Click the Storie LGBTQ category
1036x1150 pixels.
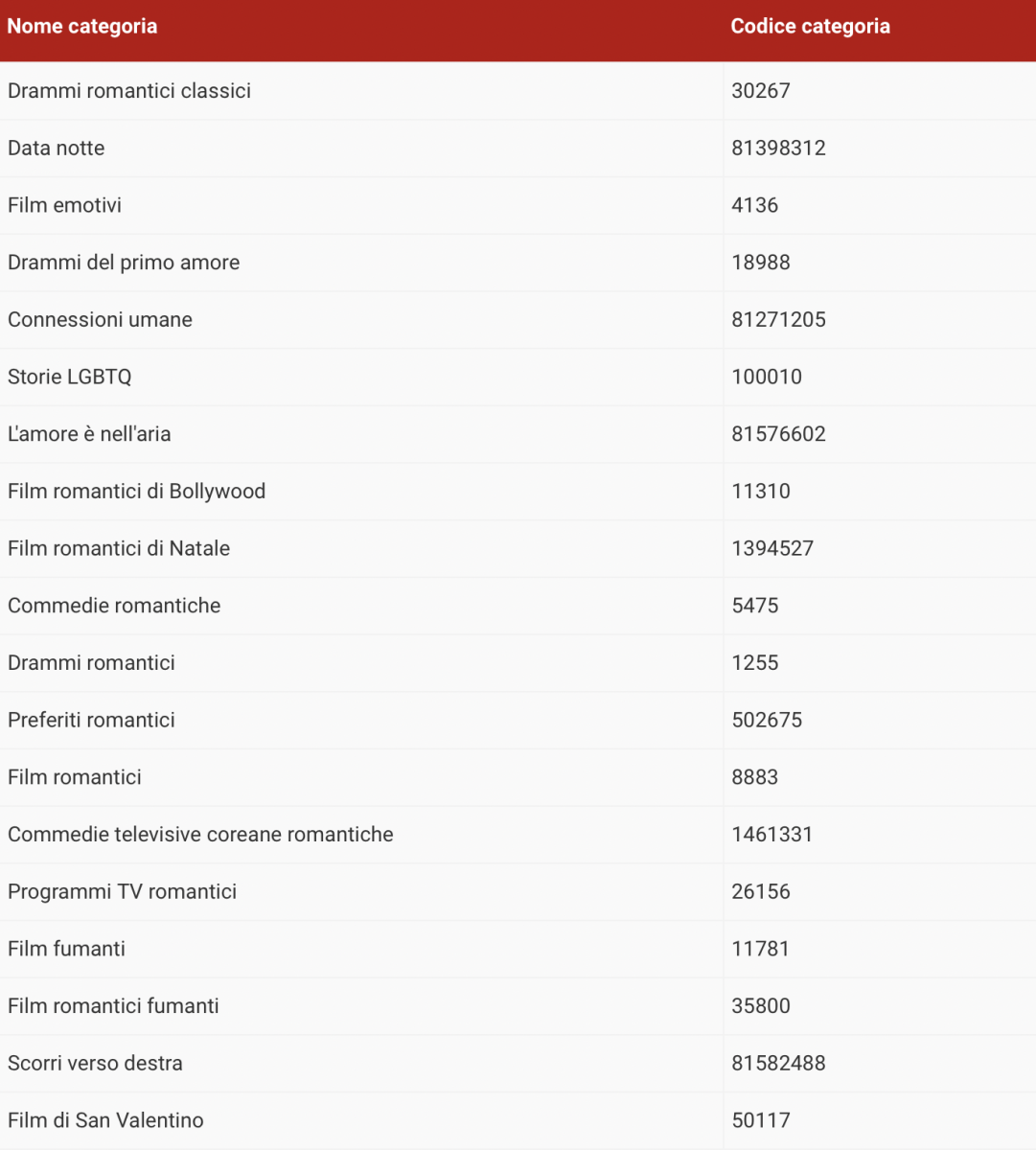tap(69, 377)
